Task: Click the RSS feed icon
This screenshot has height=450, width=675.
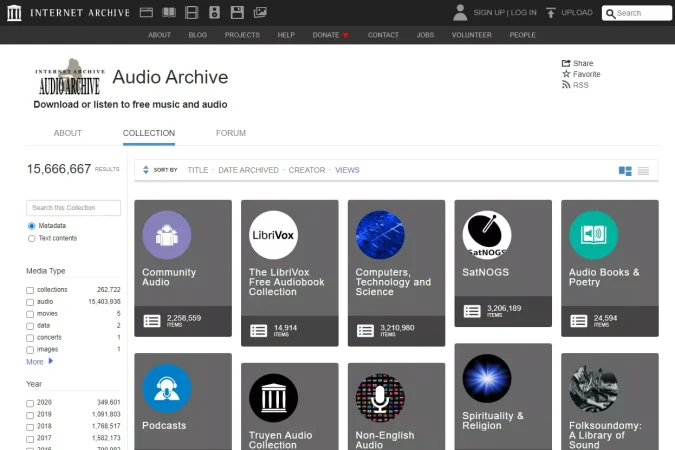Action: (566, 85)
